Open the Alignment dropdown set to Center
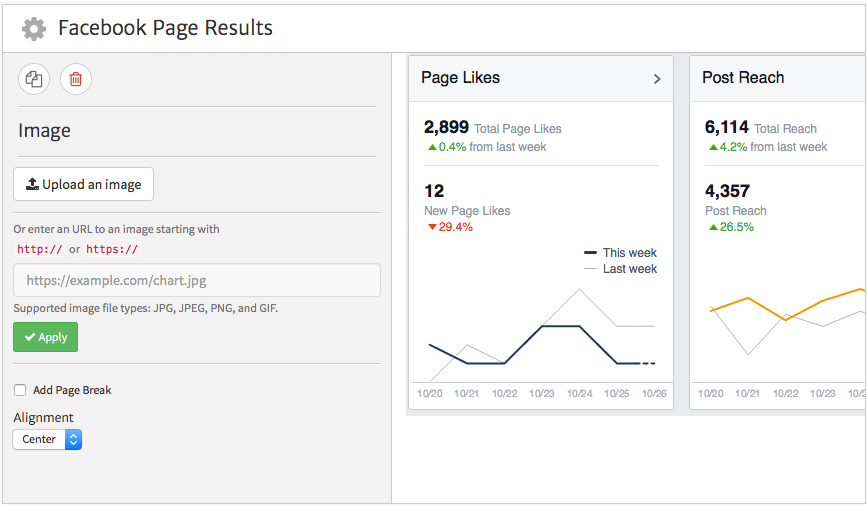Screen dimensions: 867x505 [x=47, y=439]
